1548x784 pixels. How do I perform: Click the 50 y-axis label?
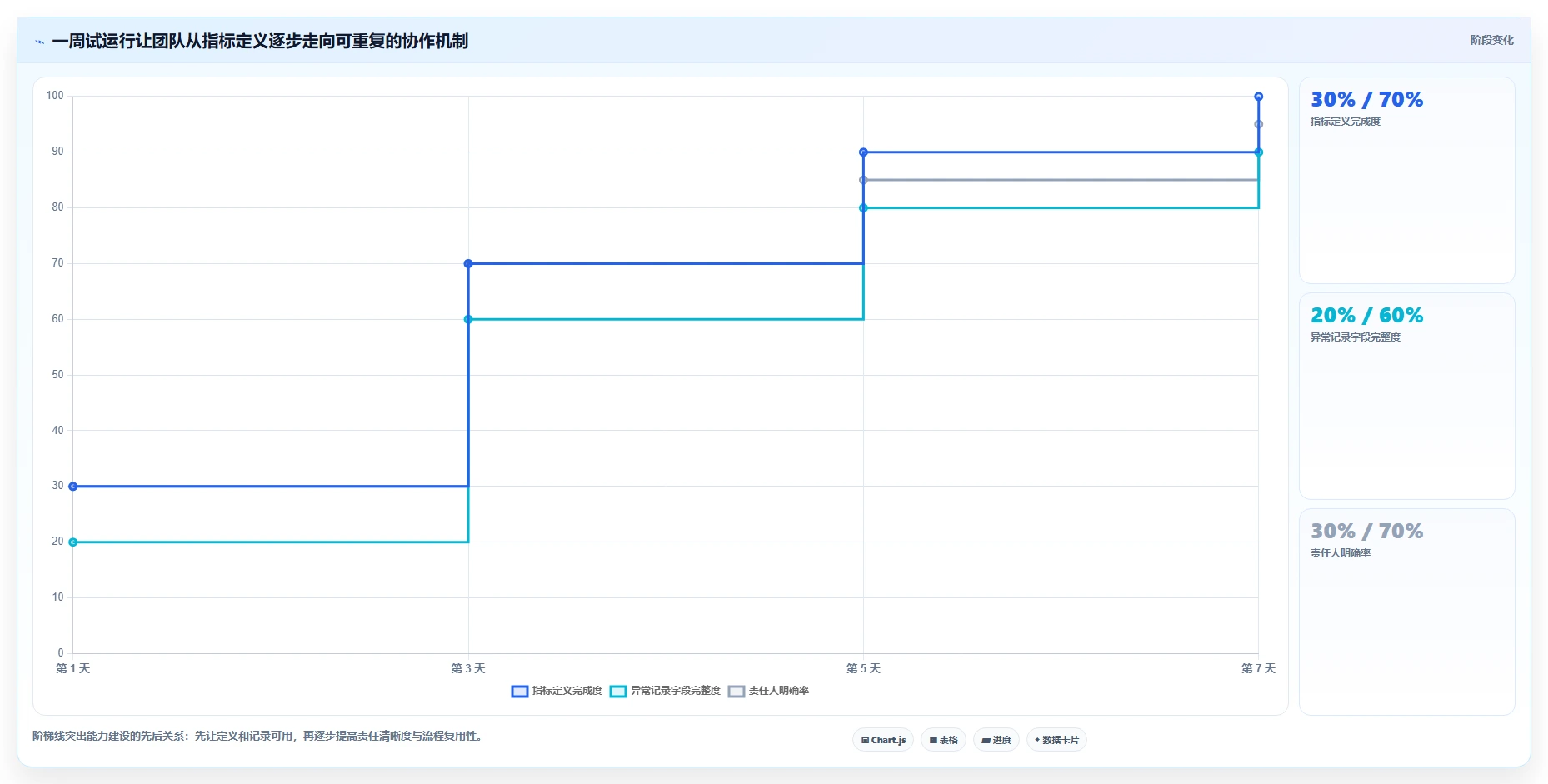tap(57, 375)
